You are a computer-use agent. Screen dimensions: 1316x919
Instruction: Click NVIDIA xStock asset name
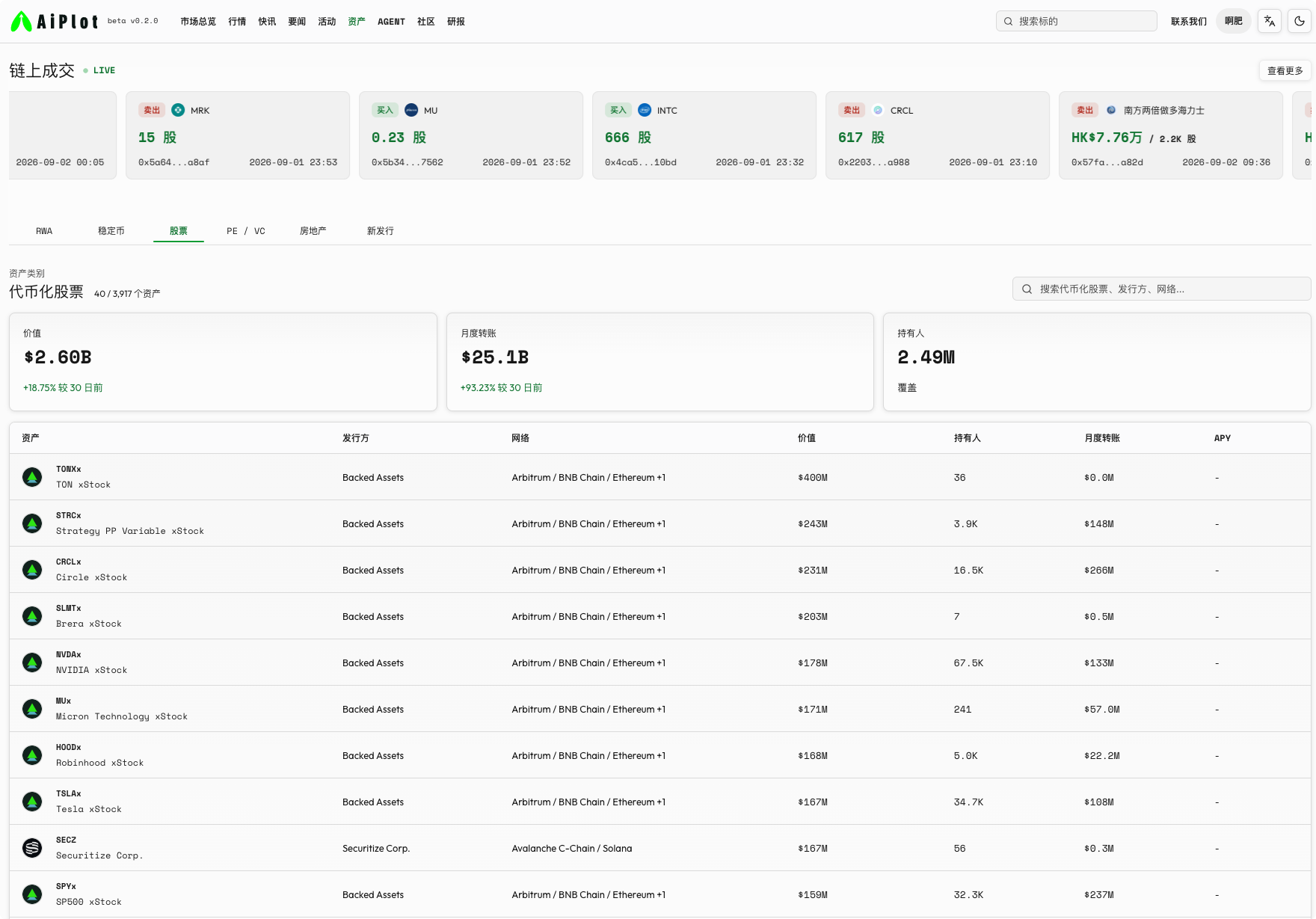coord(92,670)
